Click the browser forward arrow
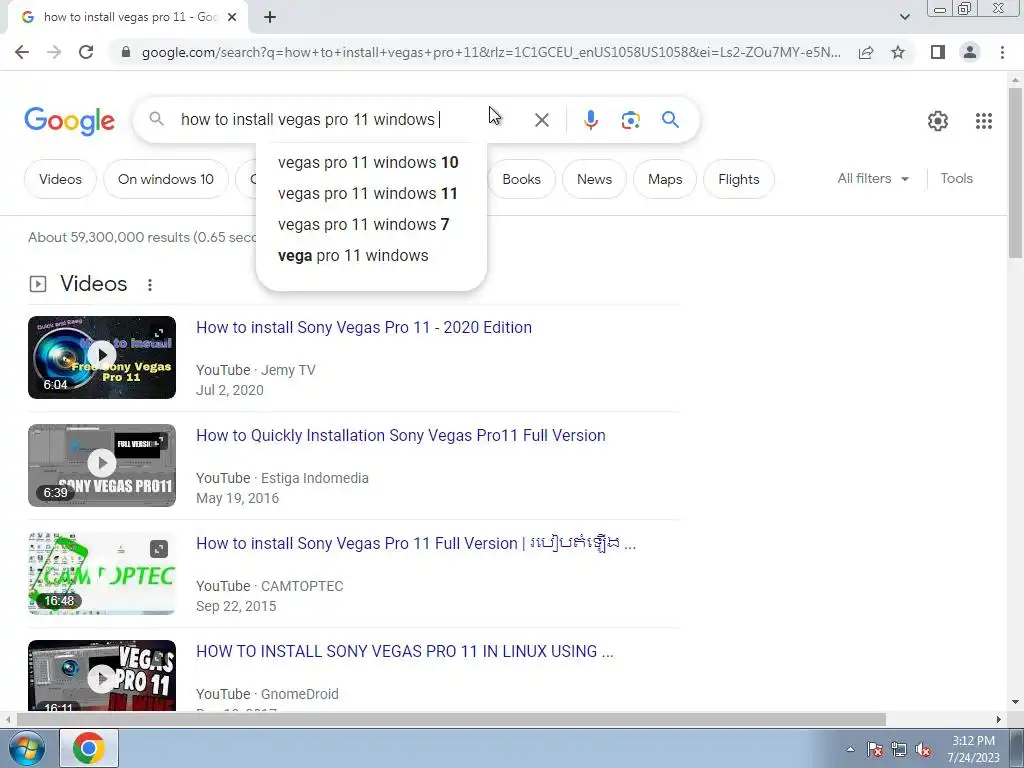The height and width of the screenshot is (768, 1024). (x=54, y=52)
